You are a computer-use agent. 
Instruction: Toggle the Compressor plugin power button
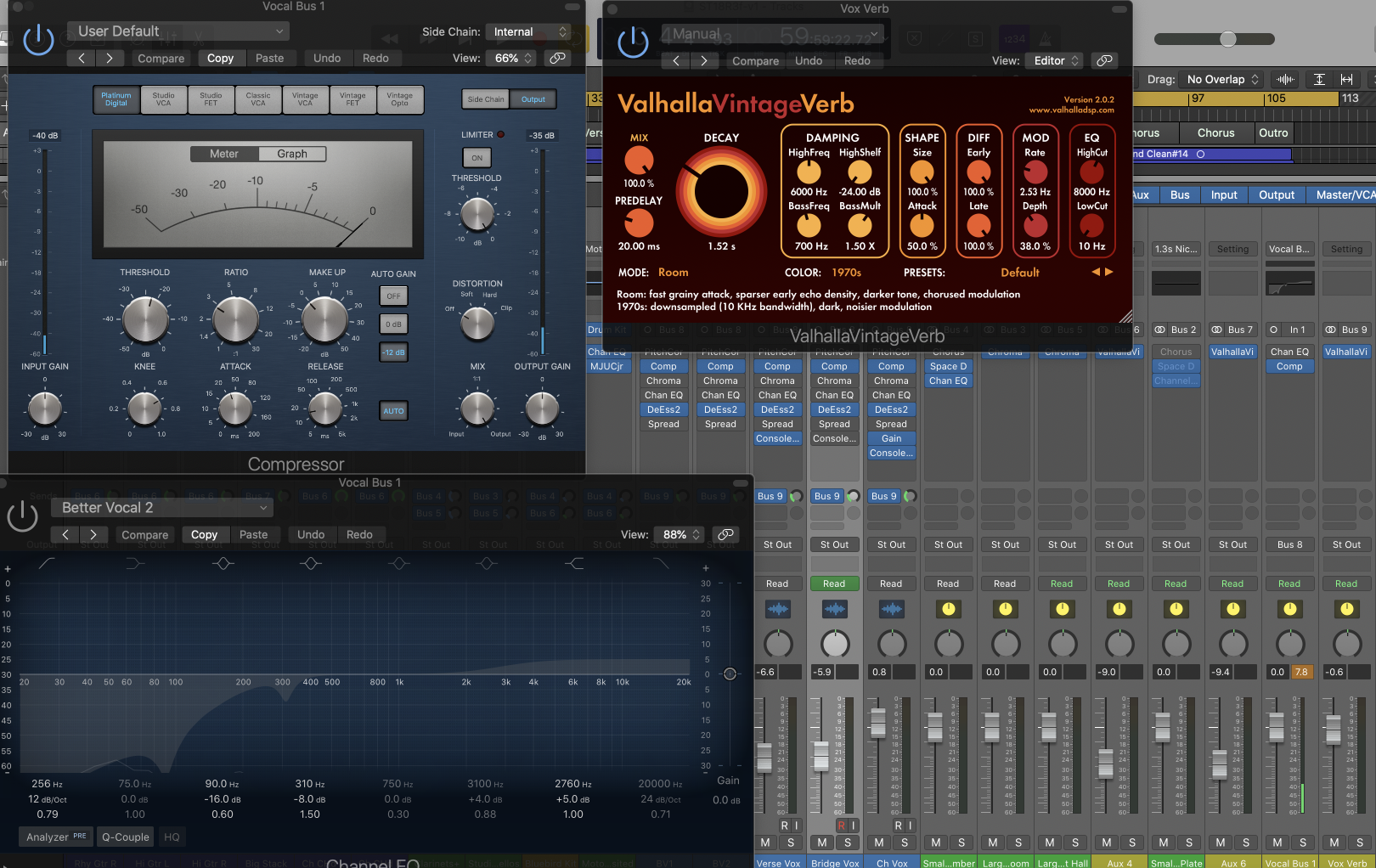[38, 40]
